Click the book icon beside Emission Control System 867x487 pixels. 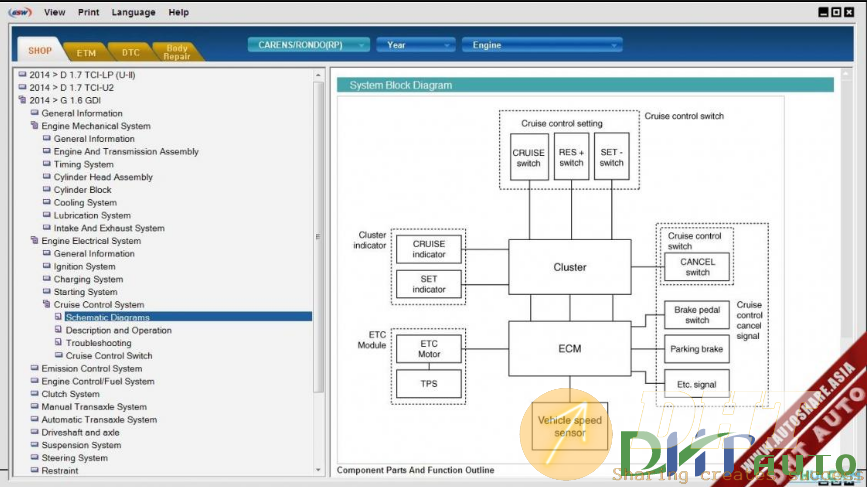tap(34, 369)
